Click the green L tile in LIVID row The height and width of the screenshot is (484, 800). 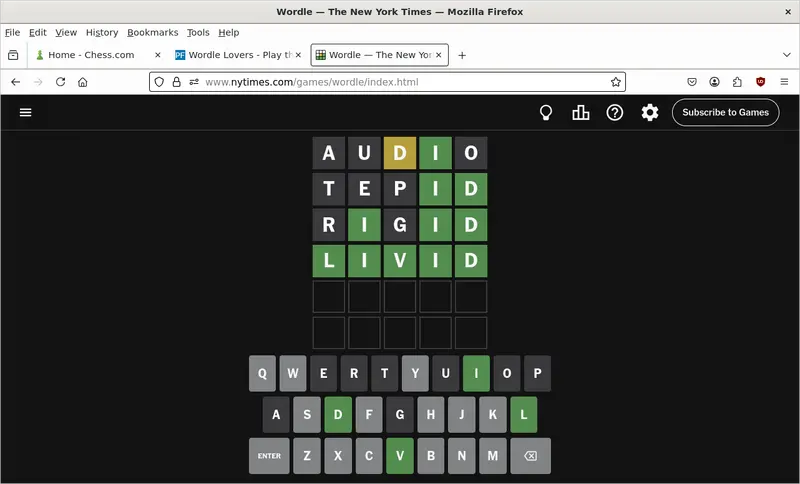click(329, 261)
